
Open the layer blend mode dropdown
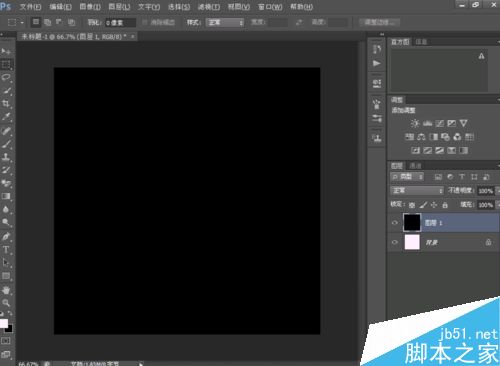417,191
